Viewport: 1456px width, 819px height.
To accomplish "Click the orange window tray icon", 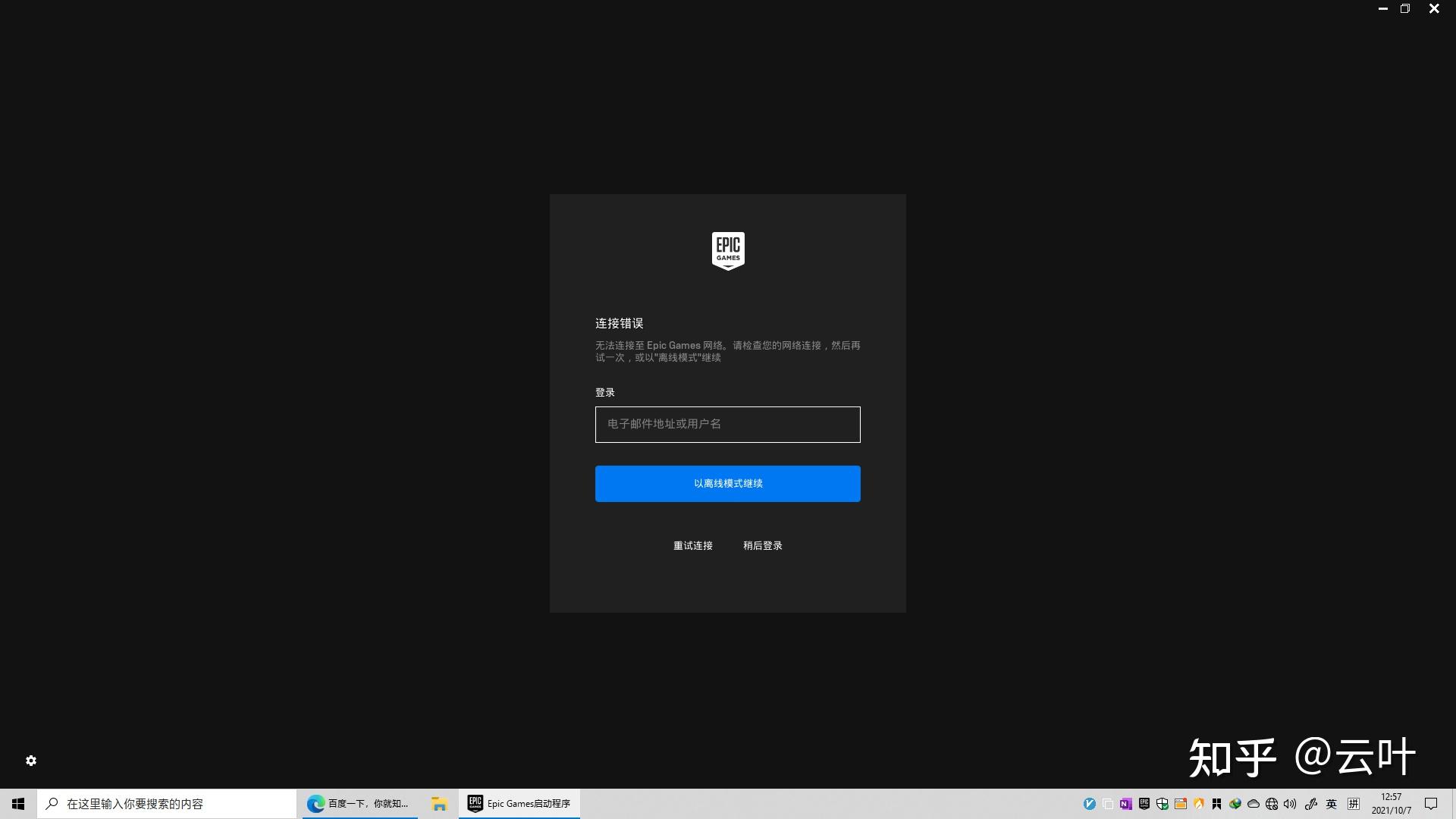I will 1181,804.
